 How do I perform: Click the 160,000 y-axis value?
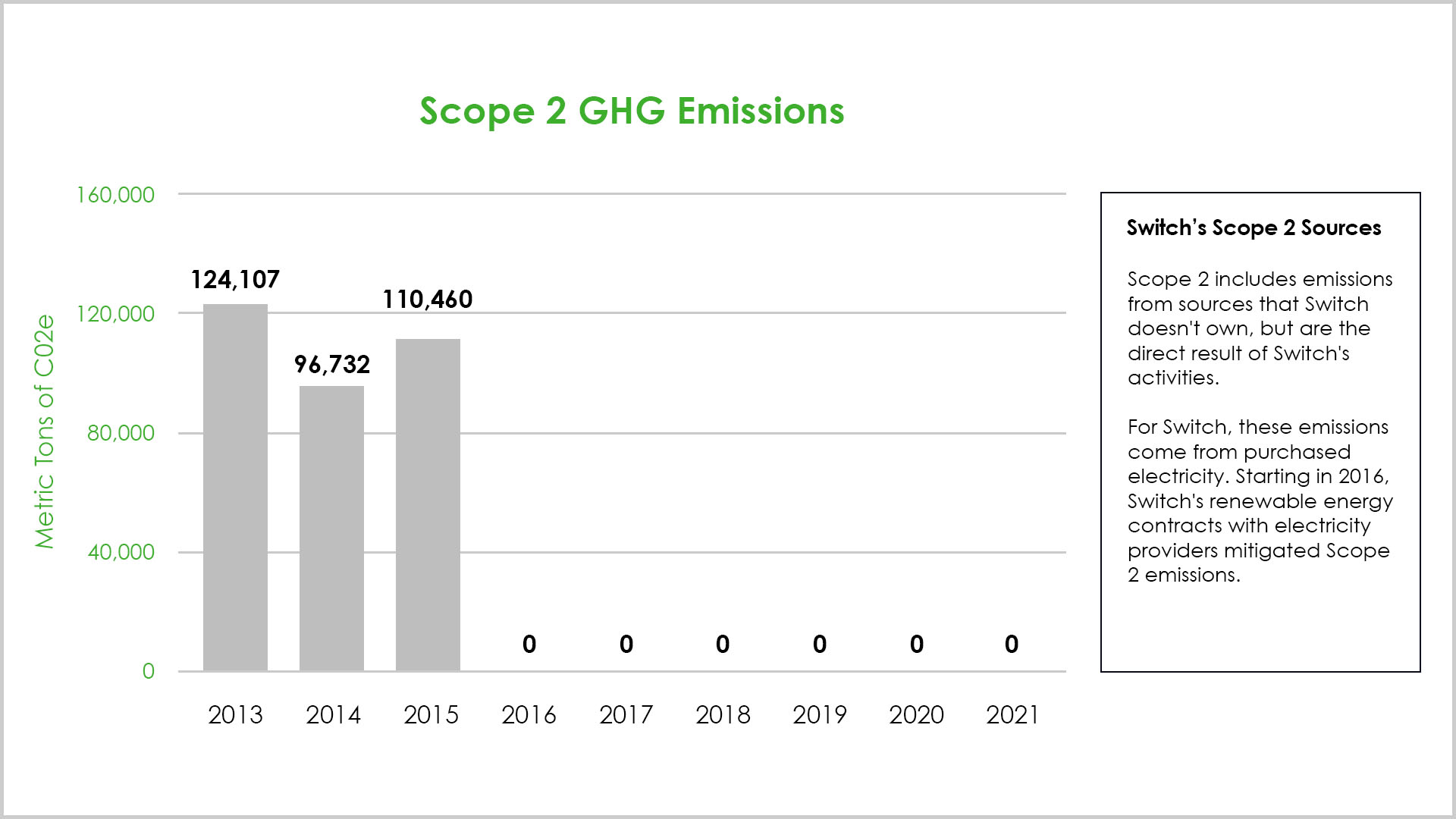click(x=115, y=195)
